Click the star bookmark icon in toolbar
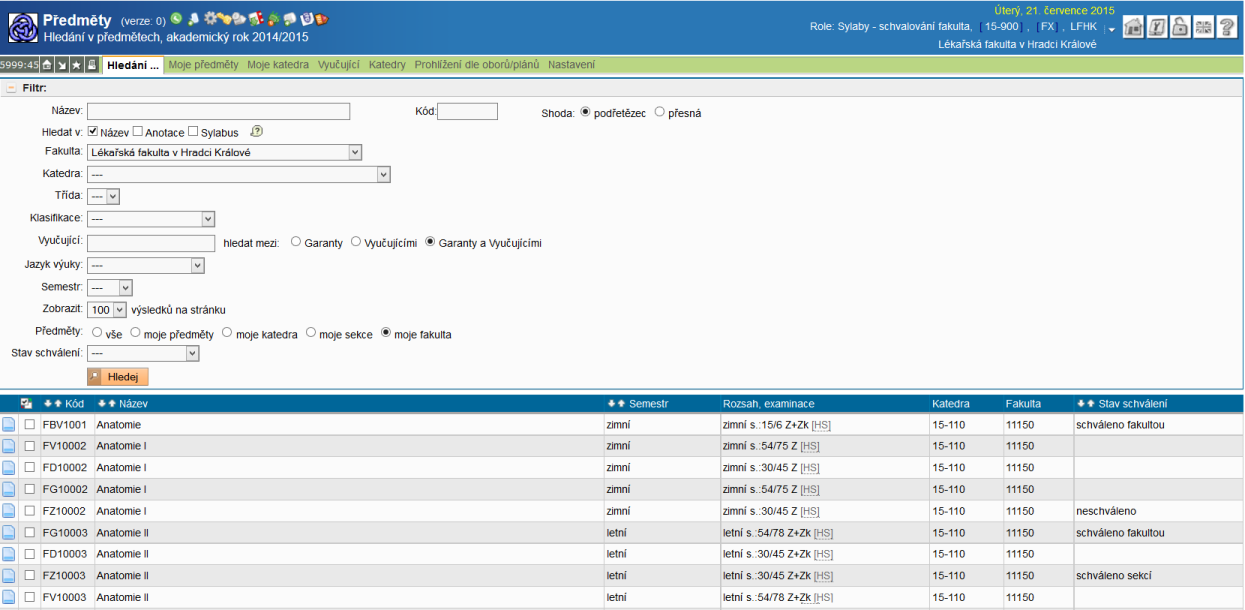 [x=76, y=65]
